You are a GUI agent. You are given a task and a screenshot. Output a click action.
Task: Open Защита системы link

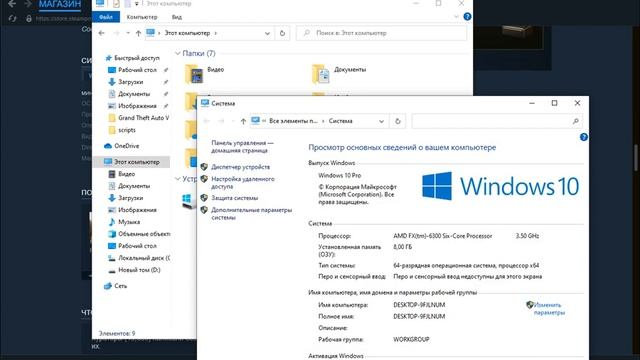(235, 198)
